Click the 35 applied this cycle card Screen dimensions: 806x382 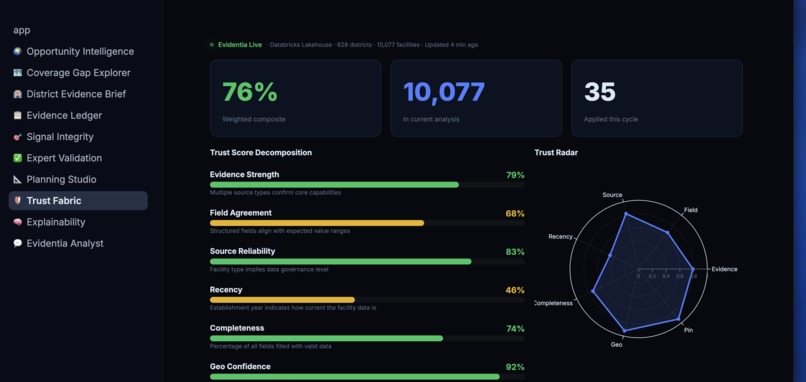pos(657,98)
